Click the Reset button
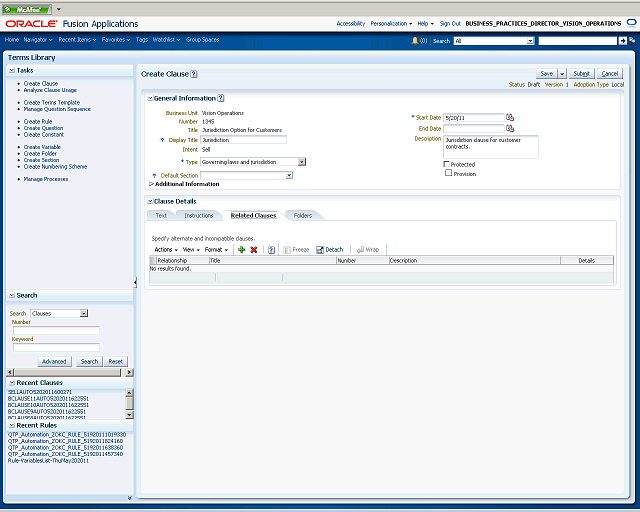This screenshot has width=640, height=512. [116, 361]
